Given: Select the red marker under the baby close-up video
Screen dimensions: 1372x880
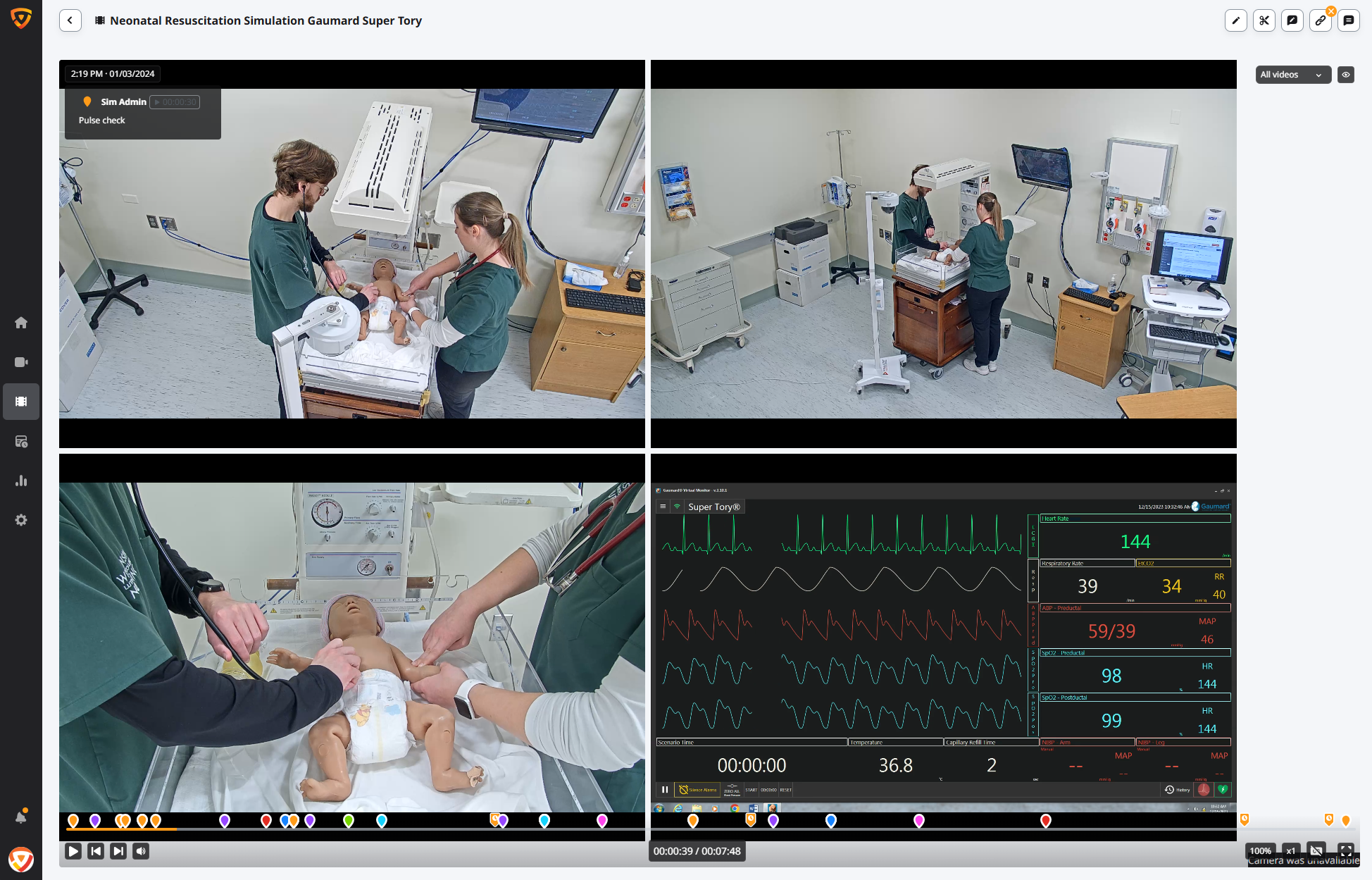Looking at the screenshot, I should pos(266,820).
